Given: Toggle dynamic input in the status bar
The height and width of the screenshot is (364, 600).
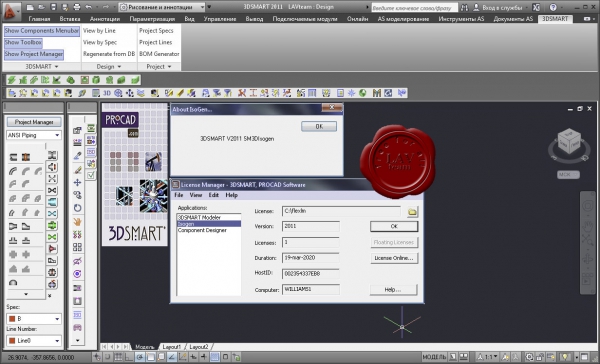Looking at the screenshot, I should (x=193, y=357).
